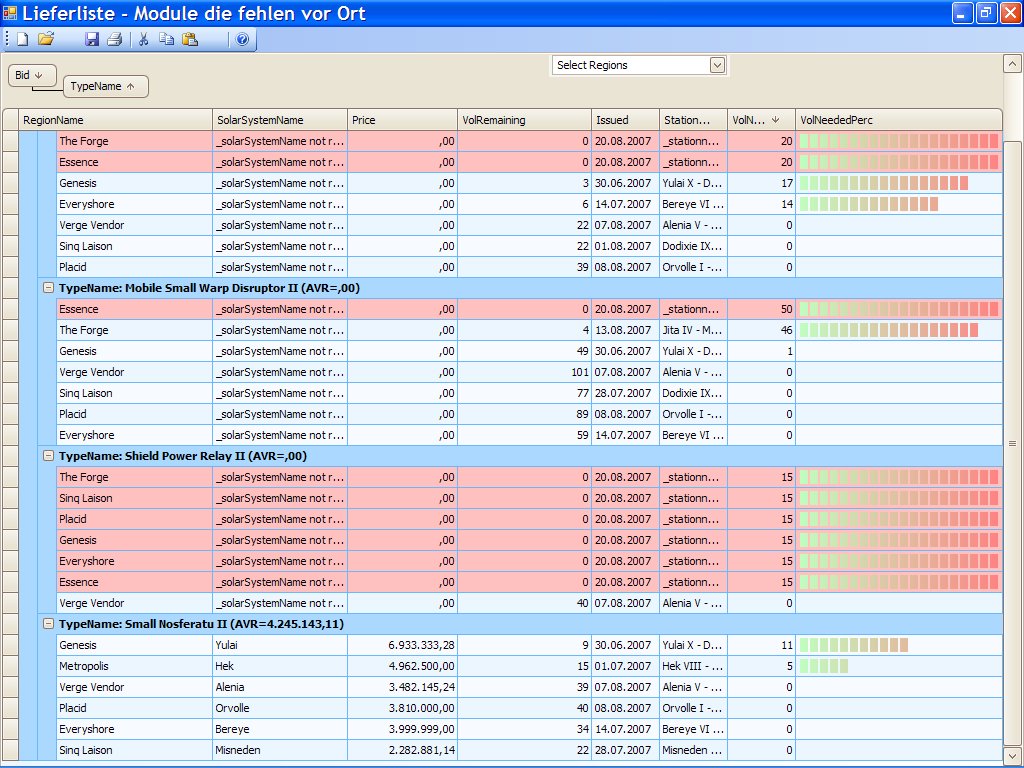Save using the floppy disk icon
This screenshot has height=768, width=1024.
pos(92,39)
